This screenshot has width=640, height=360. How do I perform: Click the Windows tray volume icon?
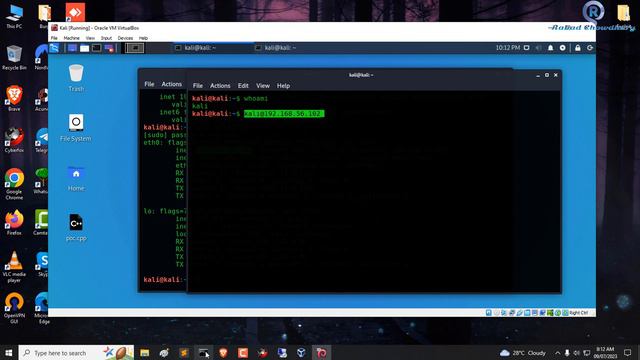[577, 353]
